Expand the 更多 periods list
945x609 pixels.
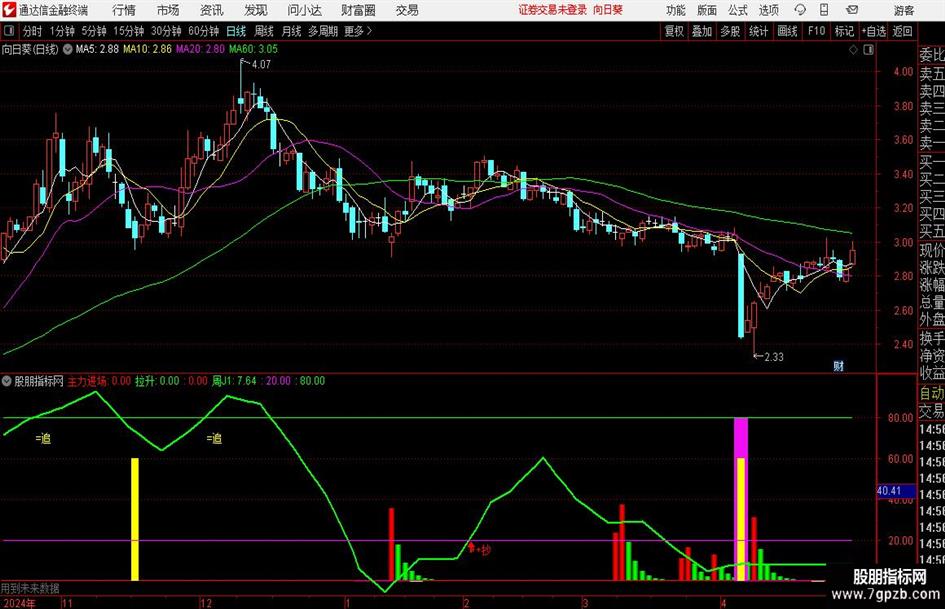pyautogui.click(x=358, y=31)
